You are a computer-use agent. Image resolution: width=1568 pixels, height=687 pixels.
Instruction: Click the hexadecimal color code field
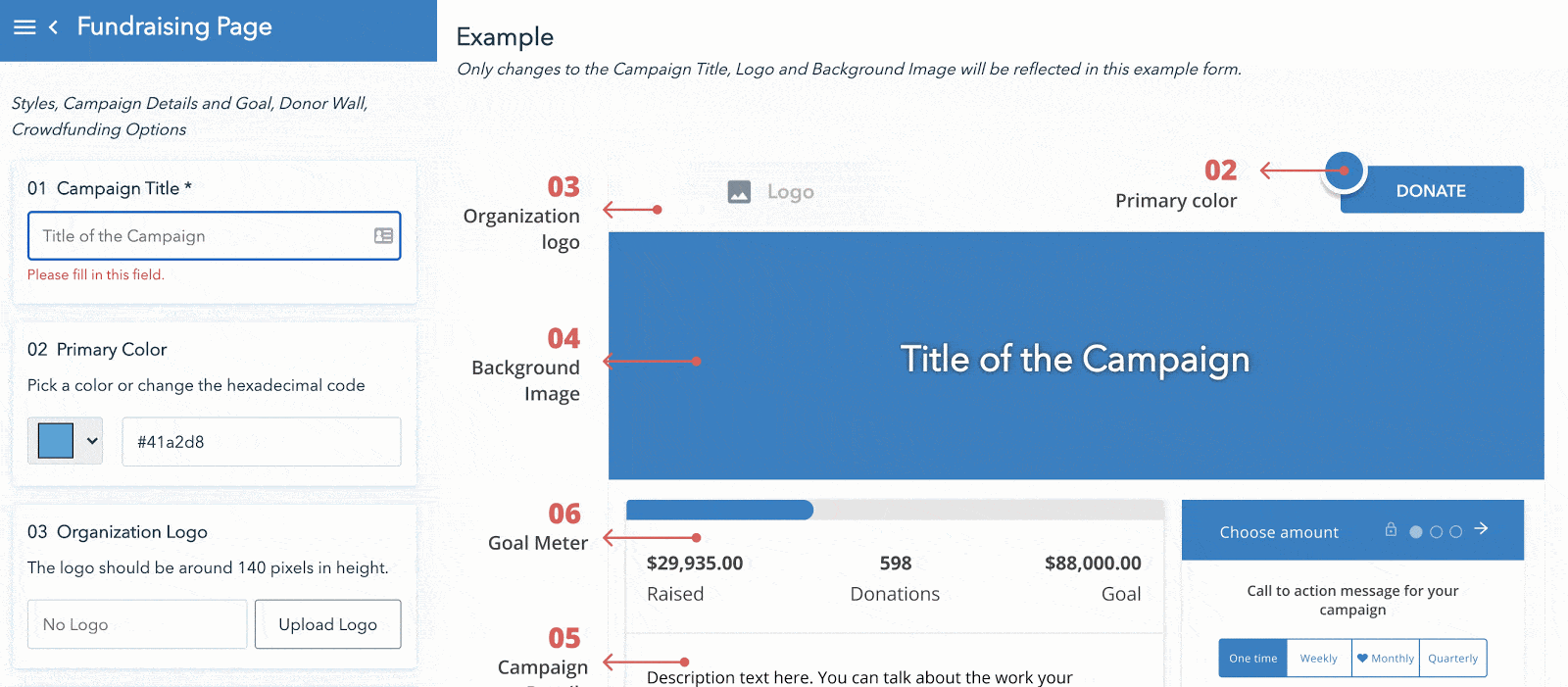click(x=261, y=442)
